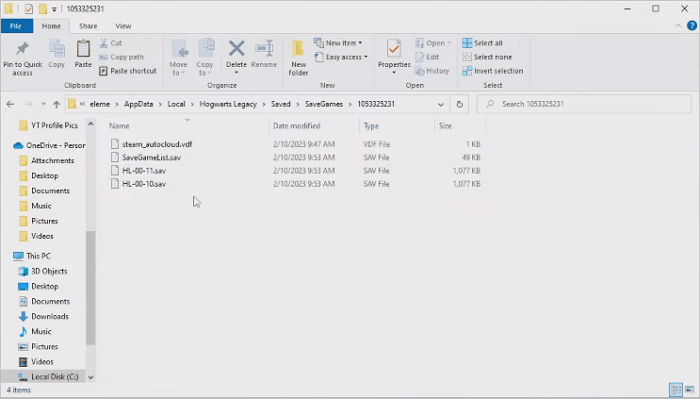Click Invert selection
The width and height of the screenshot is (700, 399).
[x=493, y=71]
